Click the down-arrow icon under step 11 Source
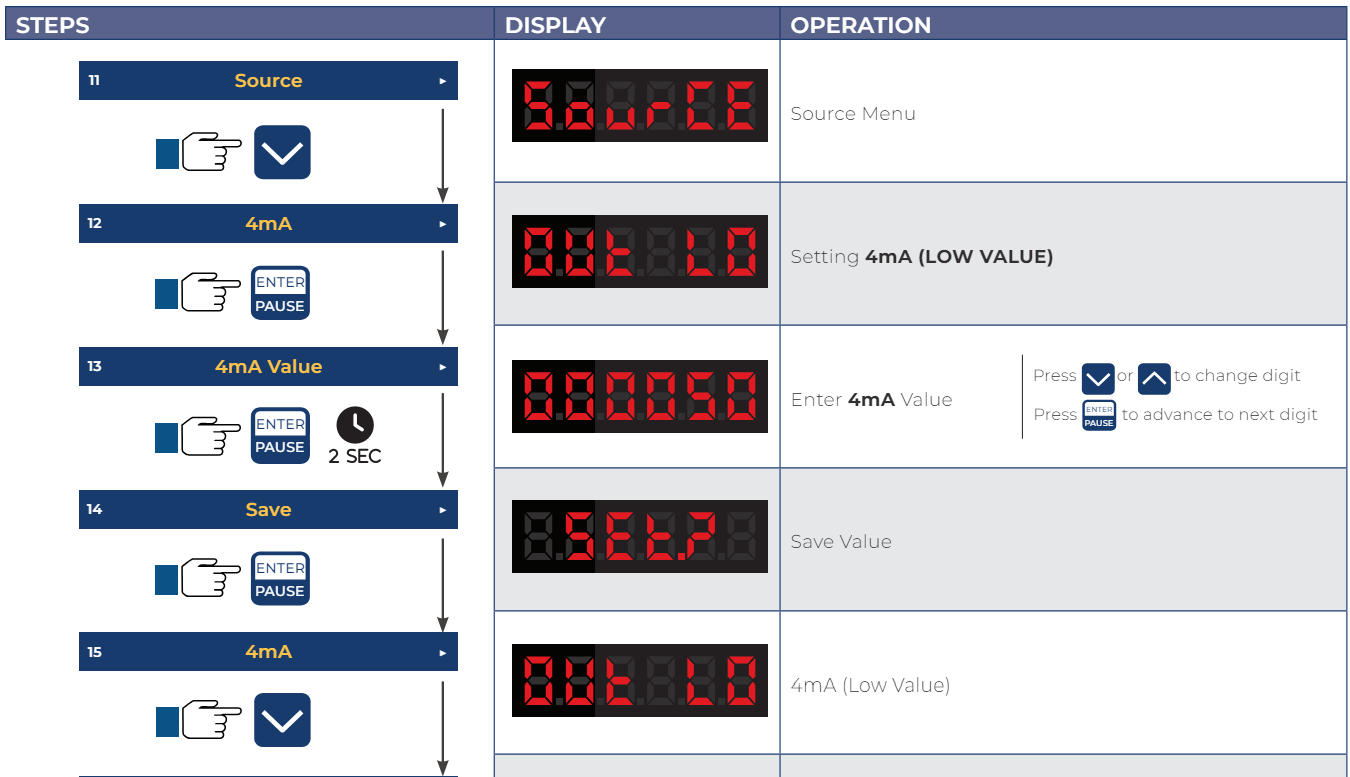Viewport: 1350px width, 777px height. pyautogui.click(x=282, y=153)
